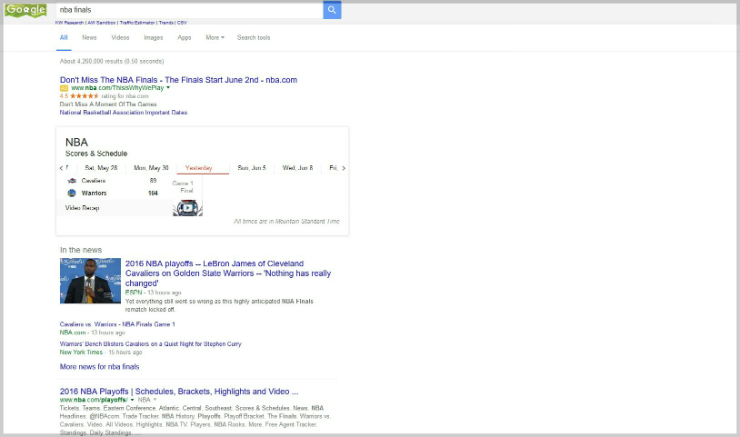
Task: Click the About 4,260,000 results text
Action: [x=112, y=61]
